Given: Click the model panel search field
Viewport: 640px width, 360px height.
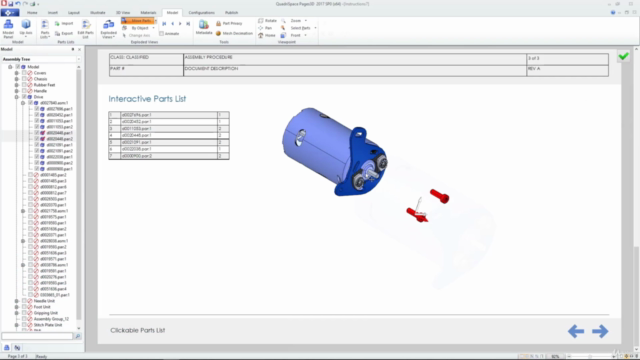Looking at the screenshot, I should (x=37, y=336).
